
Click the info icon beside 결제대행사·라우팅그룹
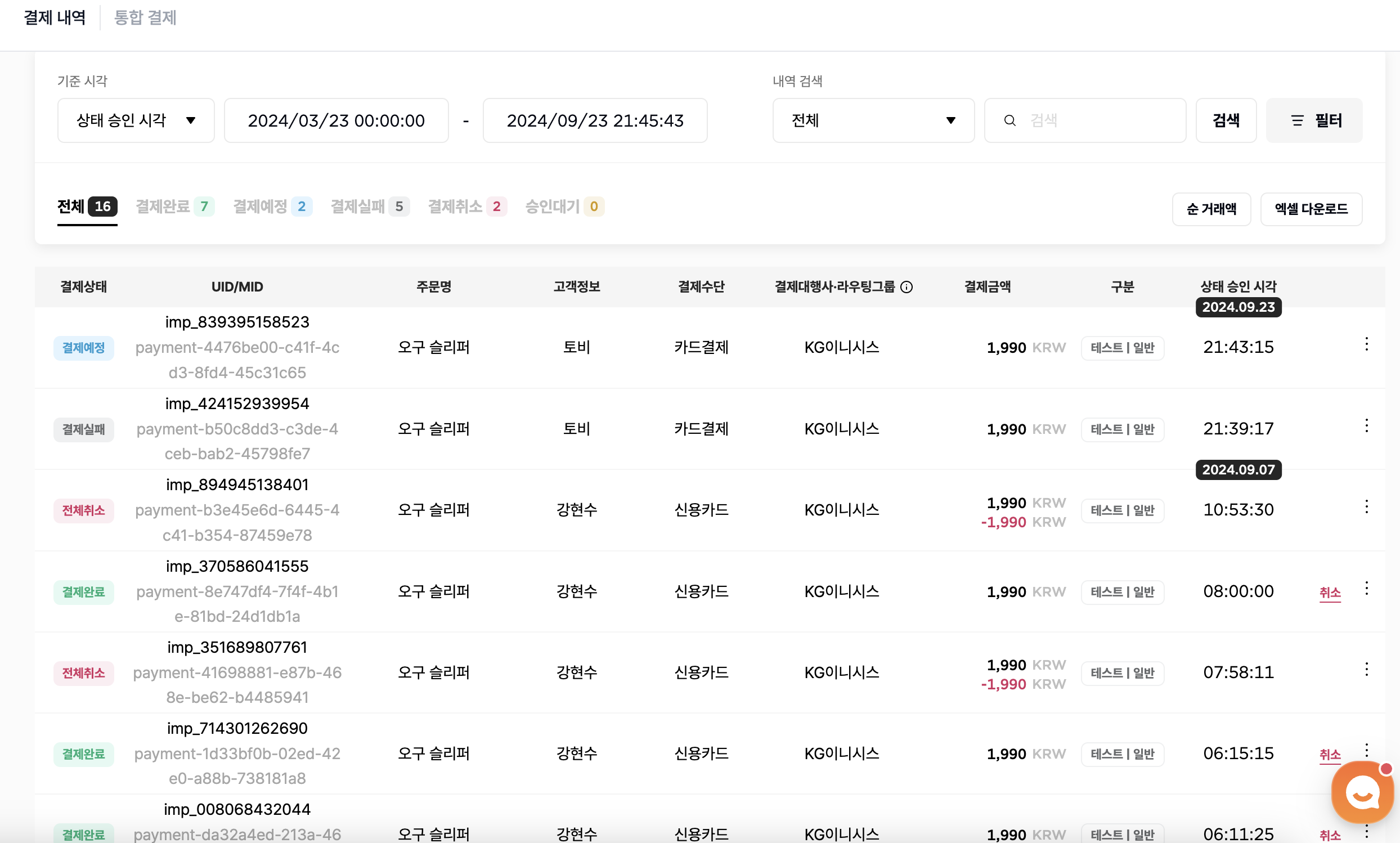[907, 287]
